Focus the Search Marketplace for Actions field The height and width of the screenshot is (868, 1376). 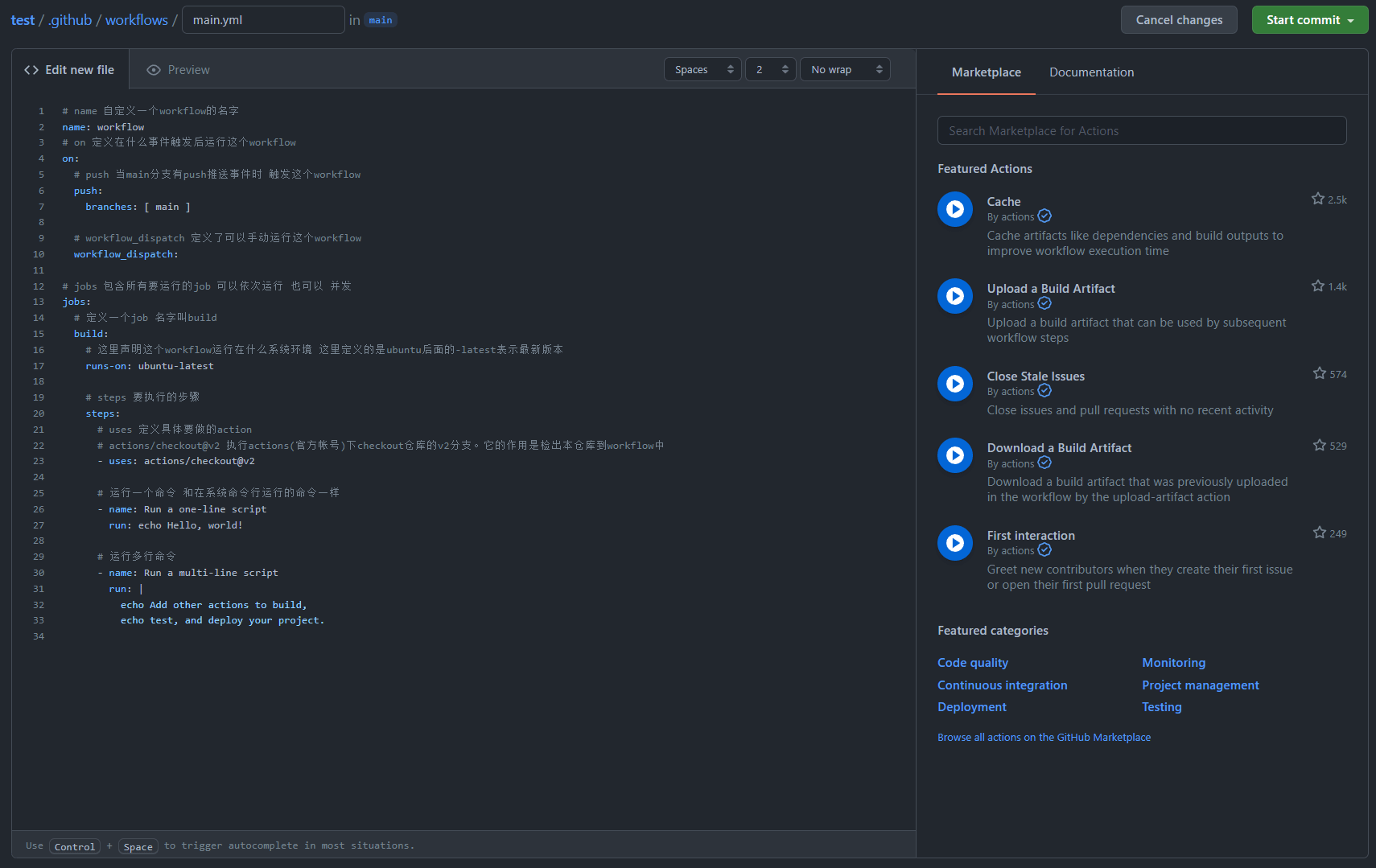[x=1141, y=131]
